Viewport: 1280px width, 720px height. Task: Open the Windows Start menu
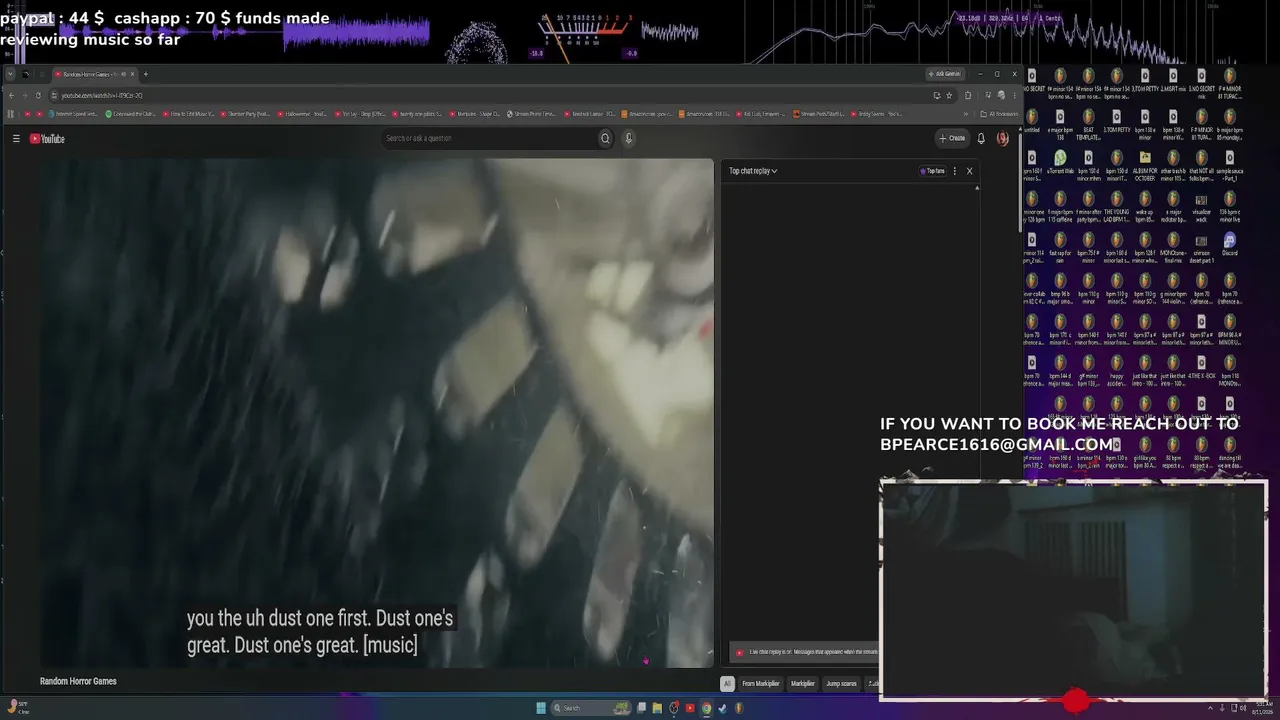541,708
